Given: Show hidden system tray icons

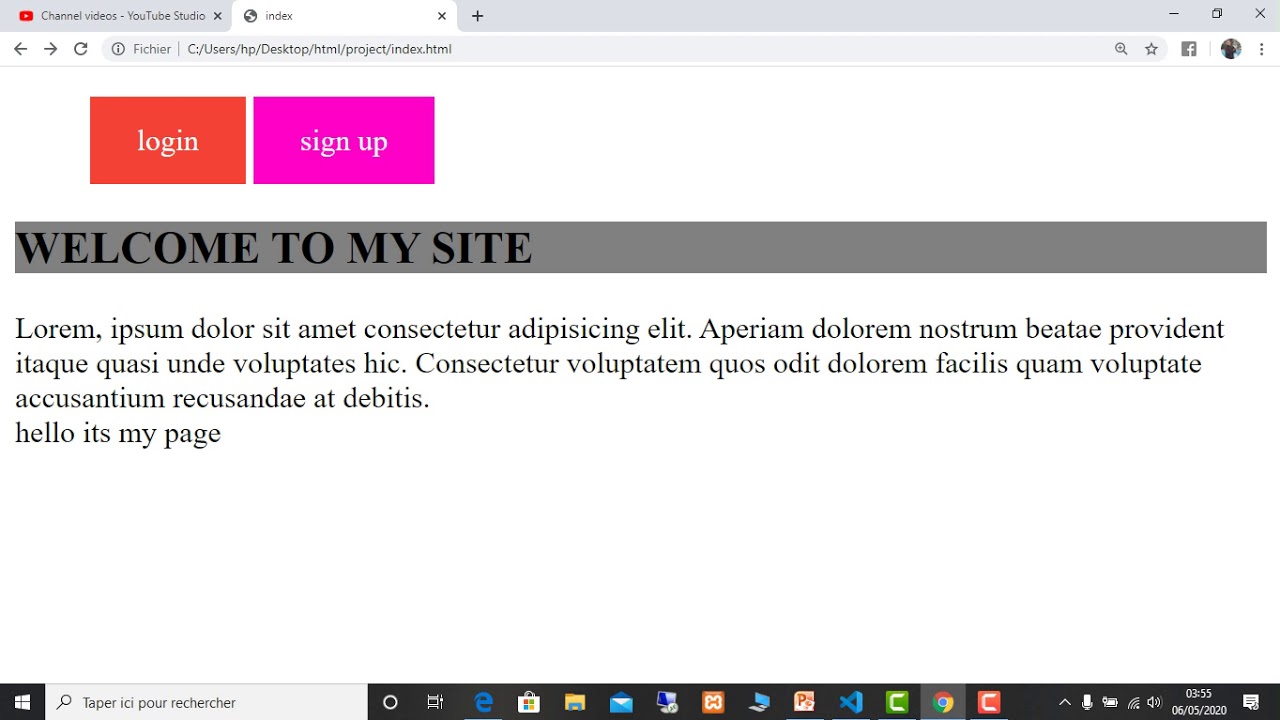Looking at the screenshot, I should tap(1064, 702).
